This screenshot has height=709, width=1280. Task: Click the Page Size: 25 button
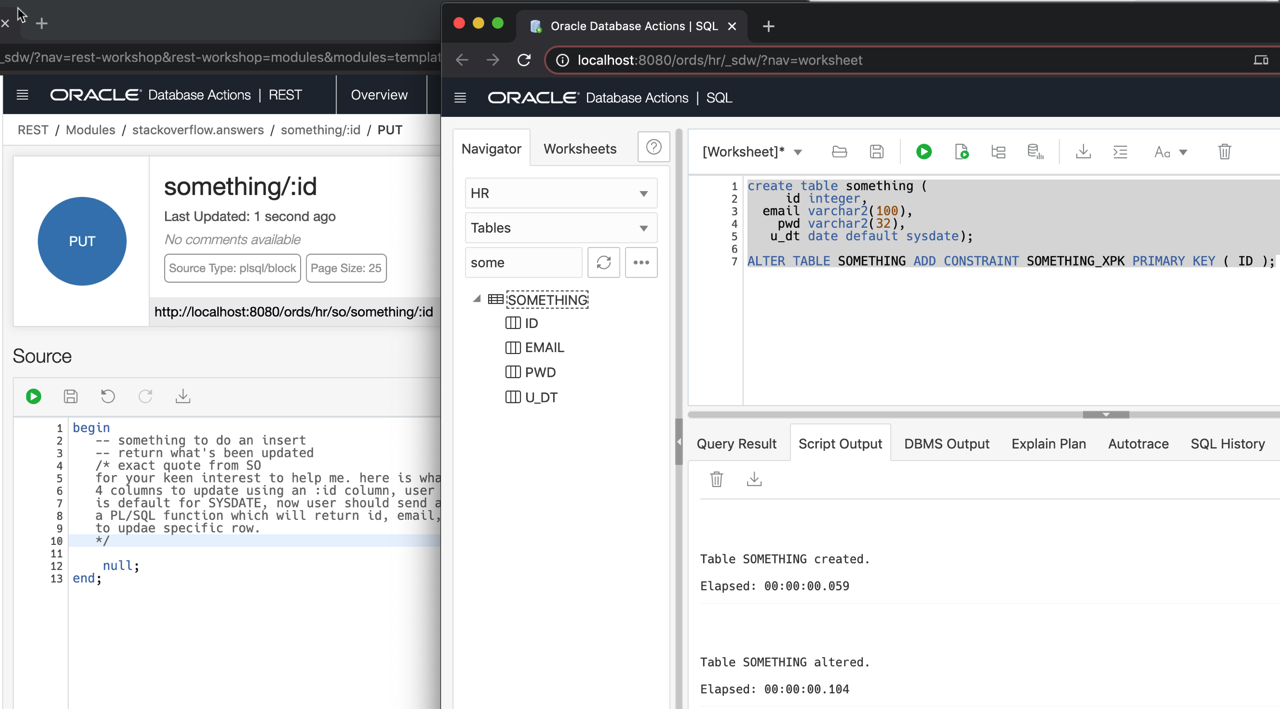click(x=346, y=268)
